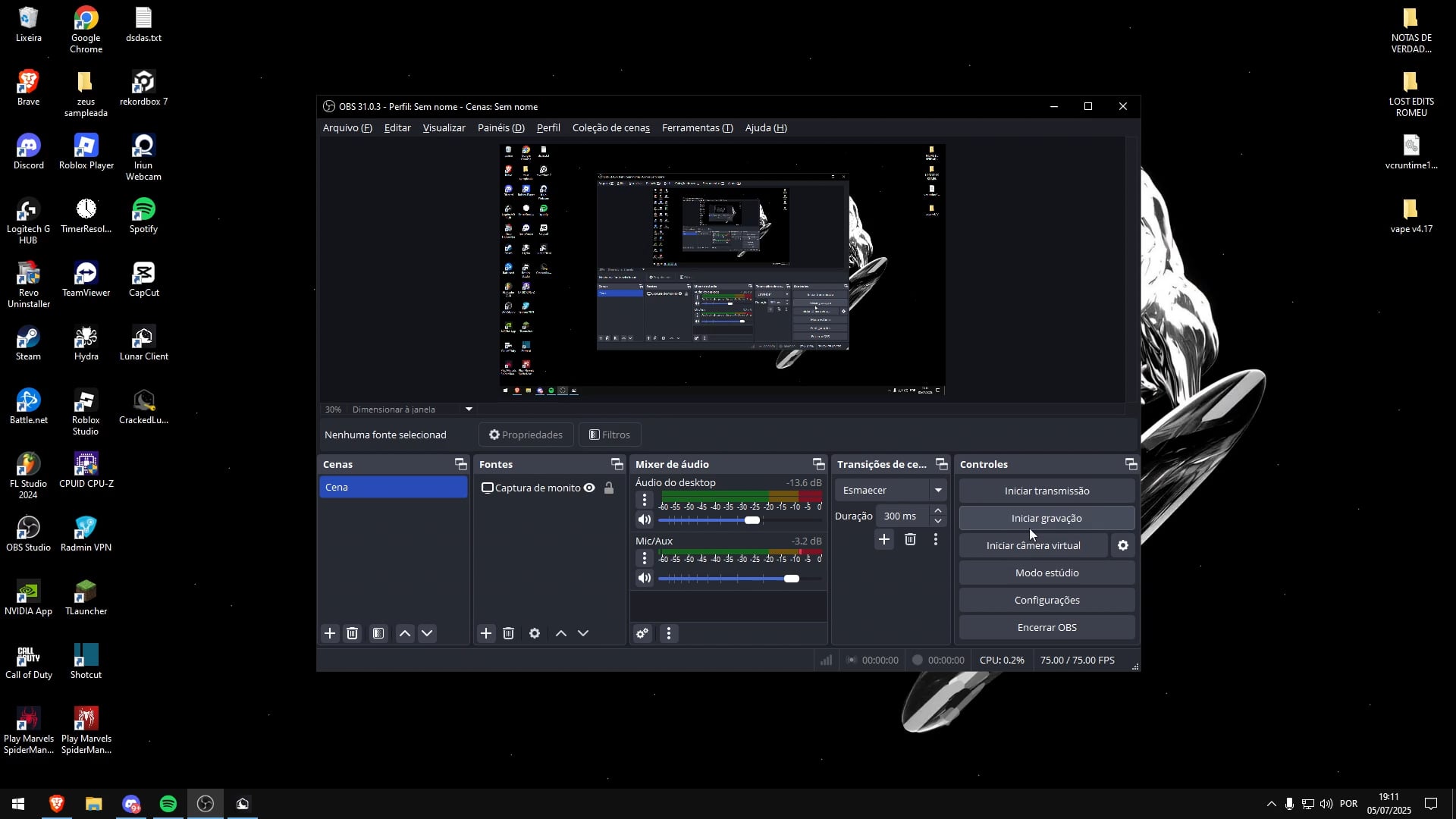Add a new source in Fontes panel
The width and height of the screenshot is (1456, 819).
pyautogui.click(x=486, y=633)
